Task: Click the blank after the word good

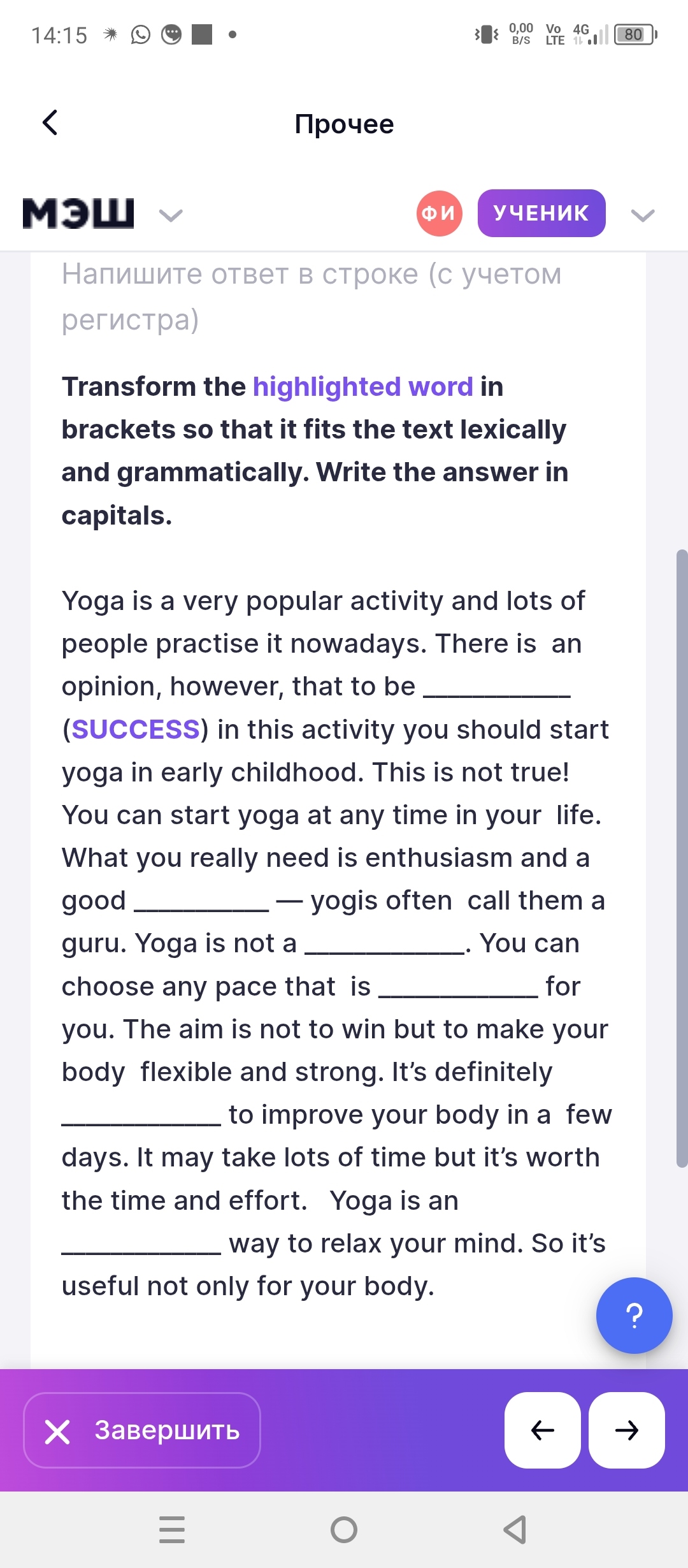Action: click(x=201, y=902)
